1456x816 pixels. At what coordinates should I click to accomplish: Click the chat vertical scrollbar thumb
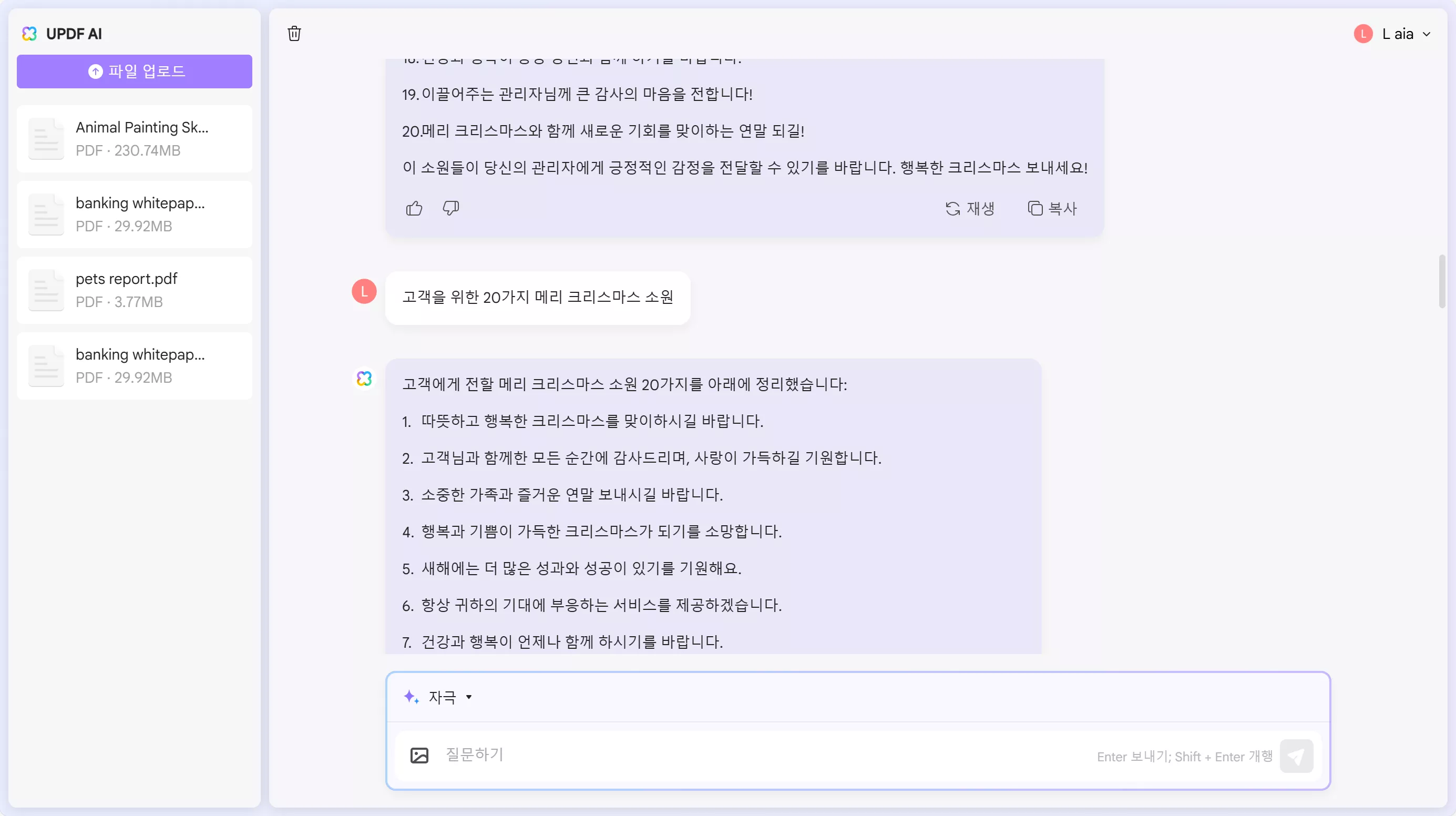click(1442, 281)
